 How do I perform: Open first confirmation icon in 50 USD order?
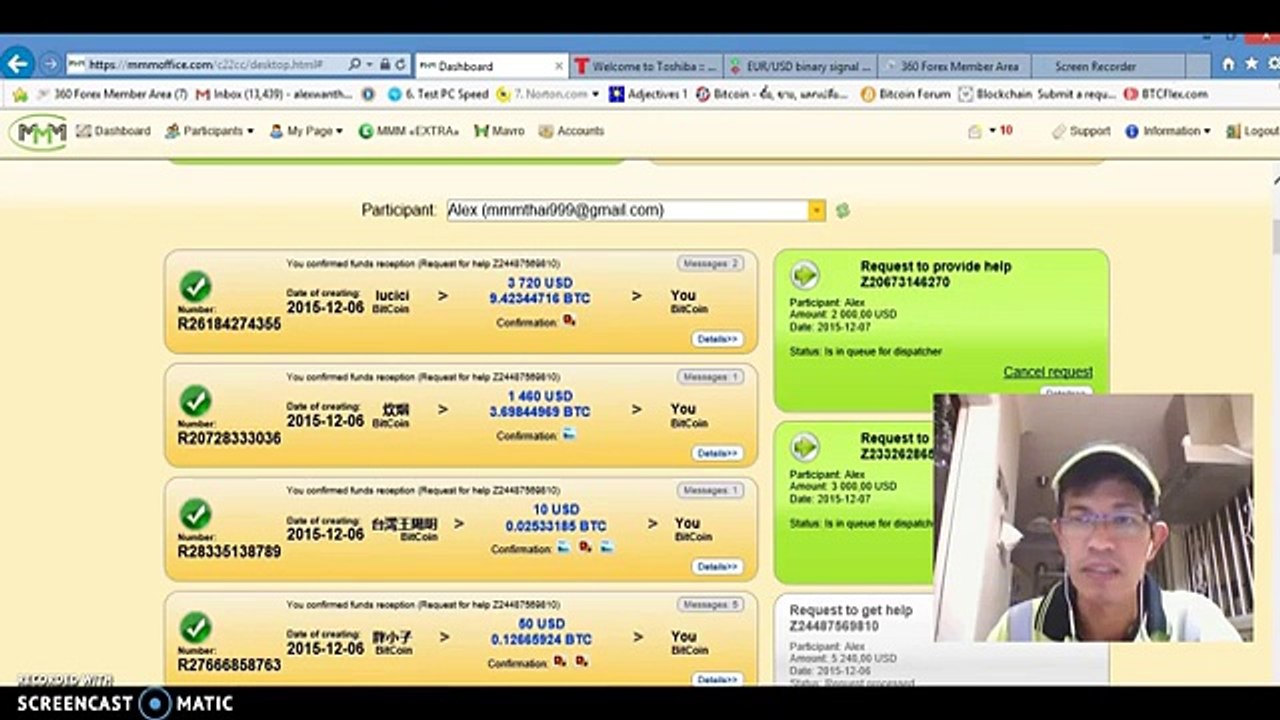pyautogui.click(x=560, y=661)
